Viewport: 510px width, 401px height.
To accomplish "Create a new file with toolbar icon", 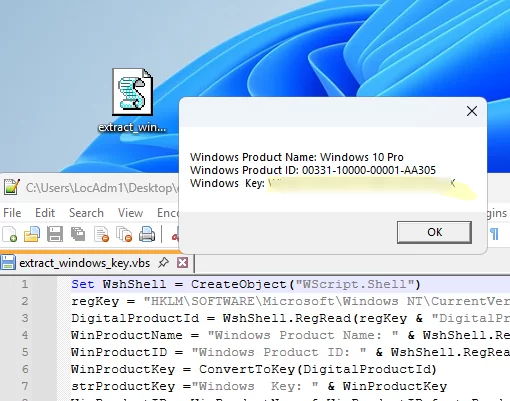I will (10, 234).
